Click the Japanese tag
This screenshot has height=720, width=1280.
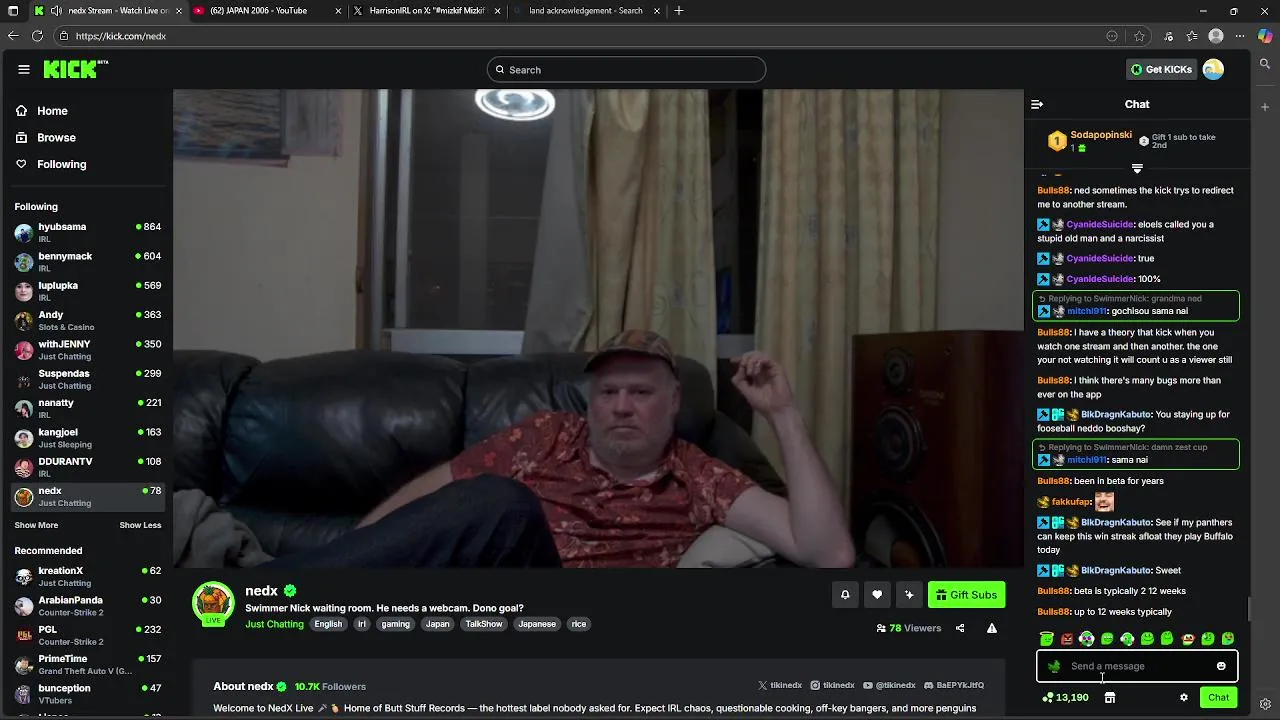pyautogui.click(x=537, y=624)
